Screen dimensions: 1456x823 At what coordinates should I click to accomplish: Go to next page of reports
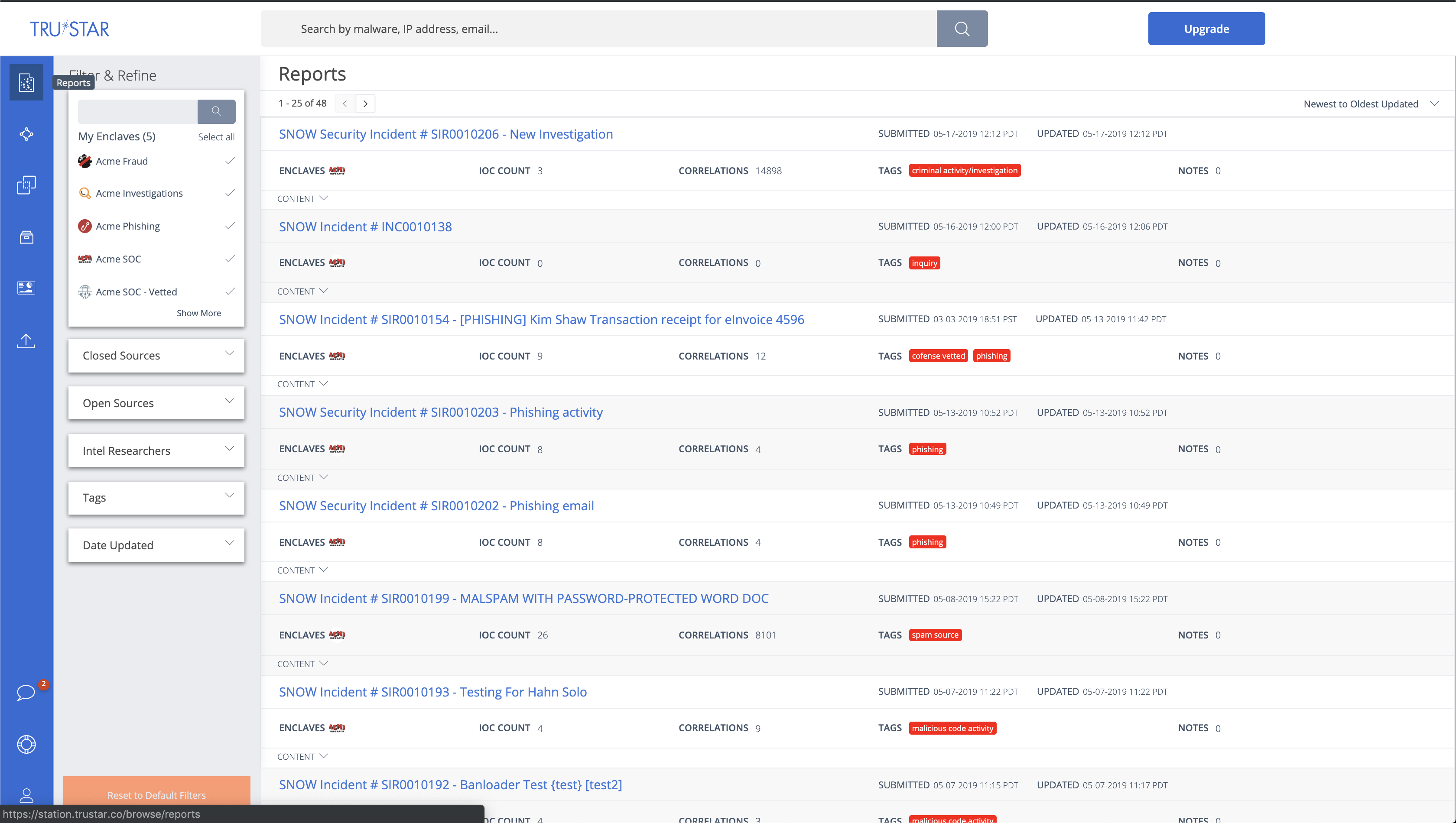365,104
